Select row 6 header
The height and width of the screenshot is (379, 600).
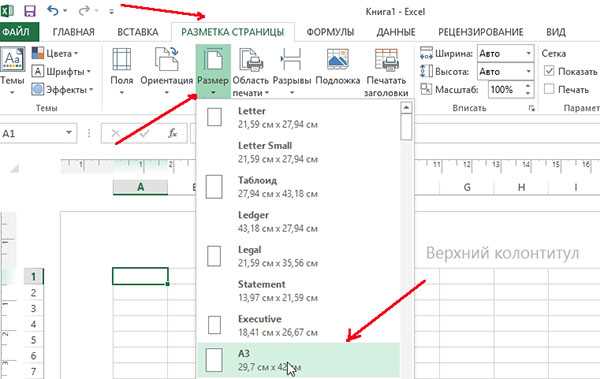(x=34, y=356)
